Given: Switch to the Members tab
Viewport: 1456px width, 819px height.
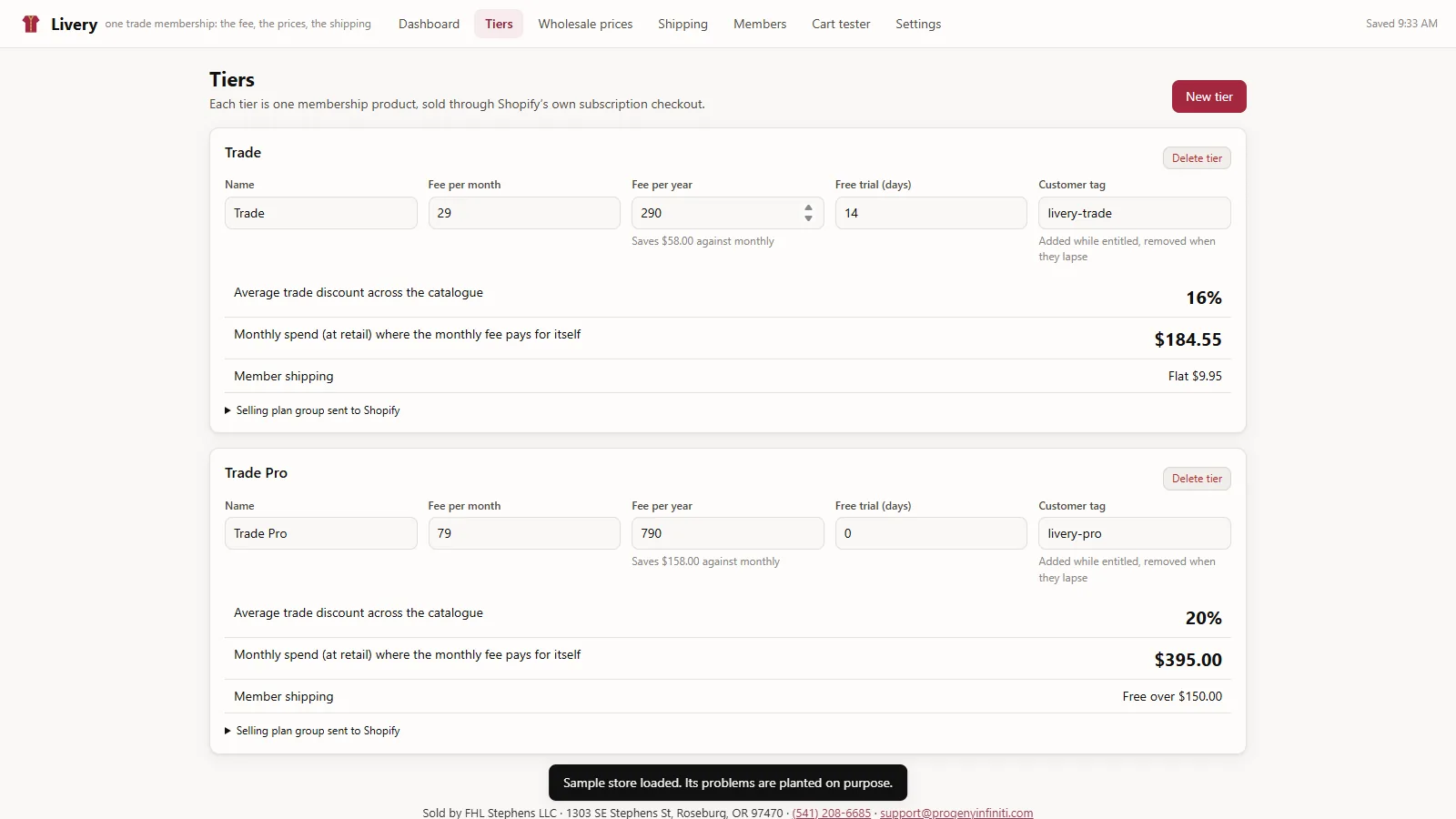Looking at the screenshot, I should (x=760, y=24).
